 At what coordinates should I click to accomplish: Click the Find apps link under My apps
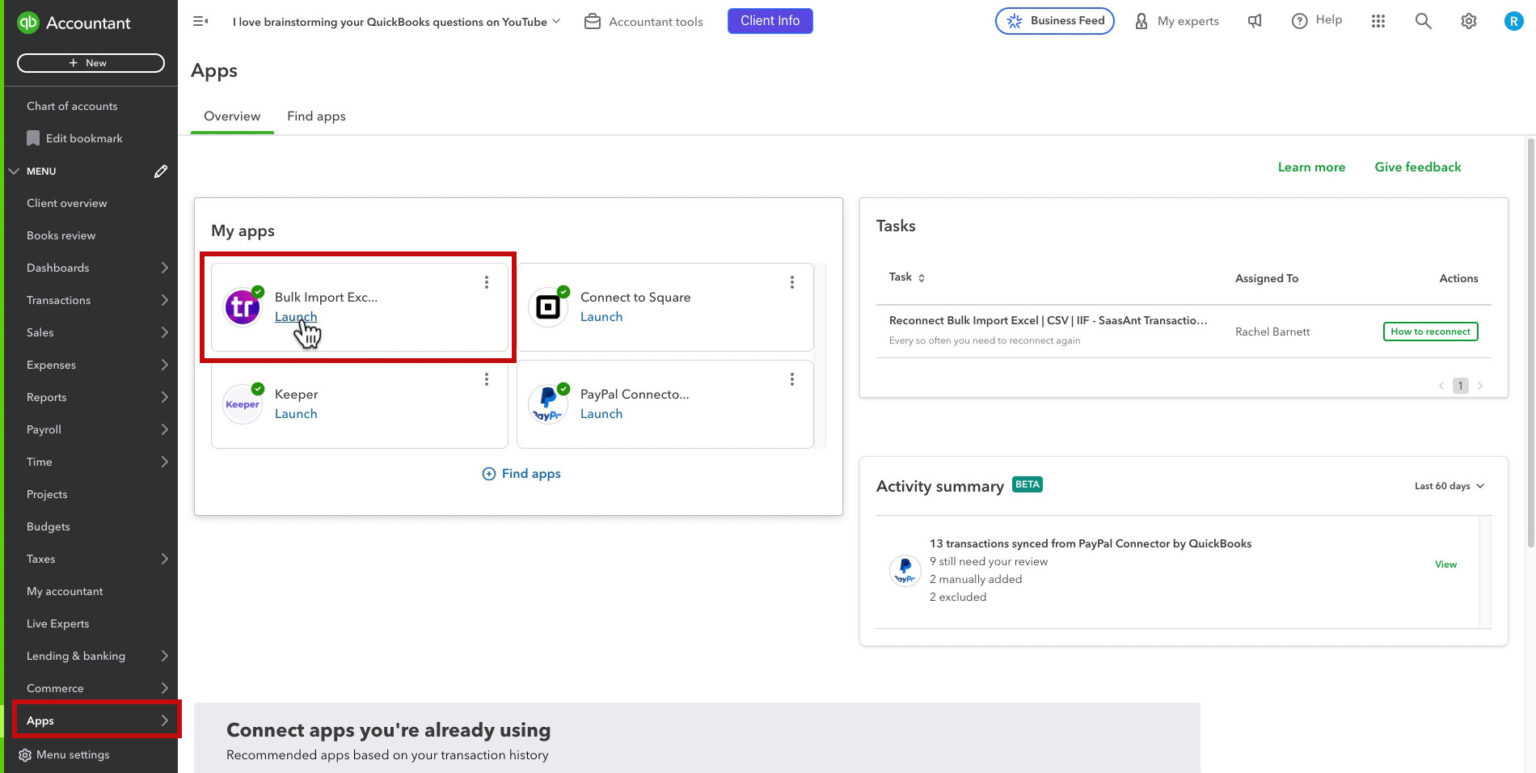pyautogui.click(x=521, y=474)
